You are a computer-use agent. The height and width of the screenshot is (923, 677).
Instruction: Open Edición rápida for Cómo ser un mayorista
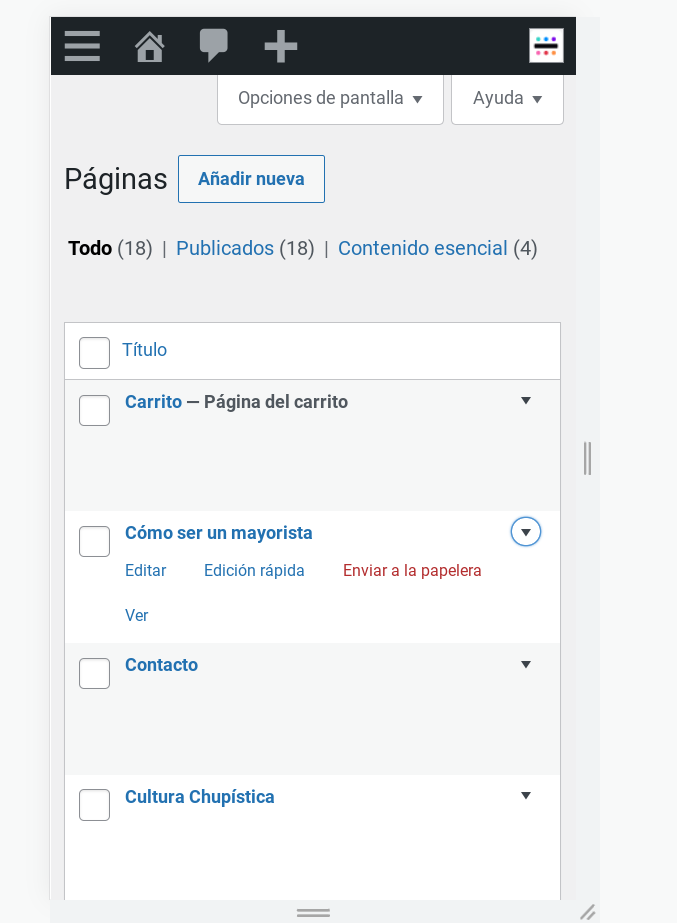coord(254,570)
